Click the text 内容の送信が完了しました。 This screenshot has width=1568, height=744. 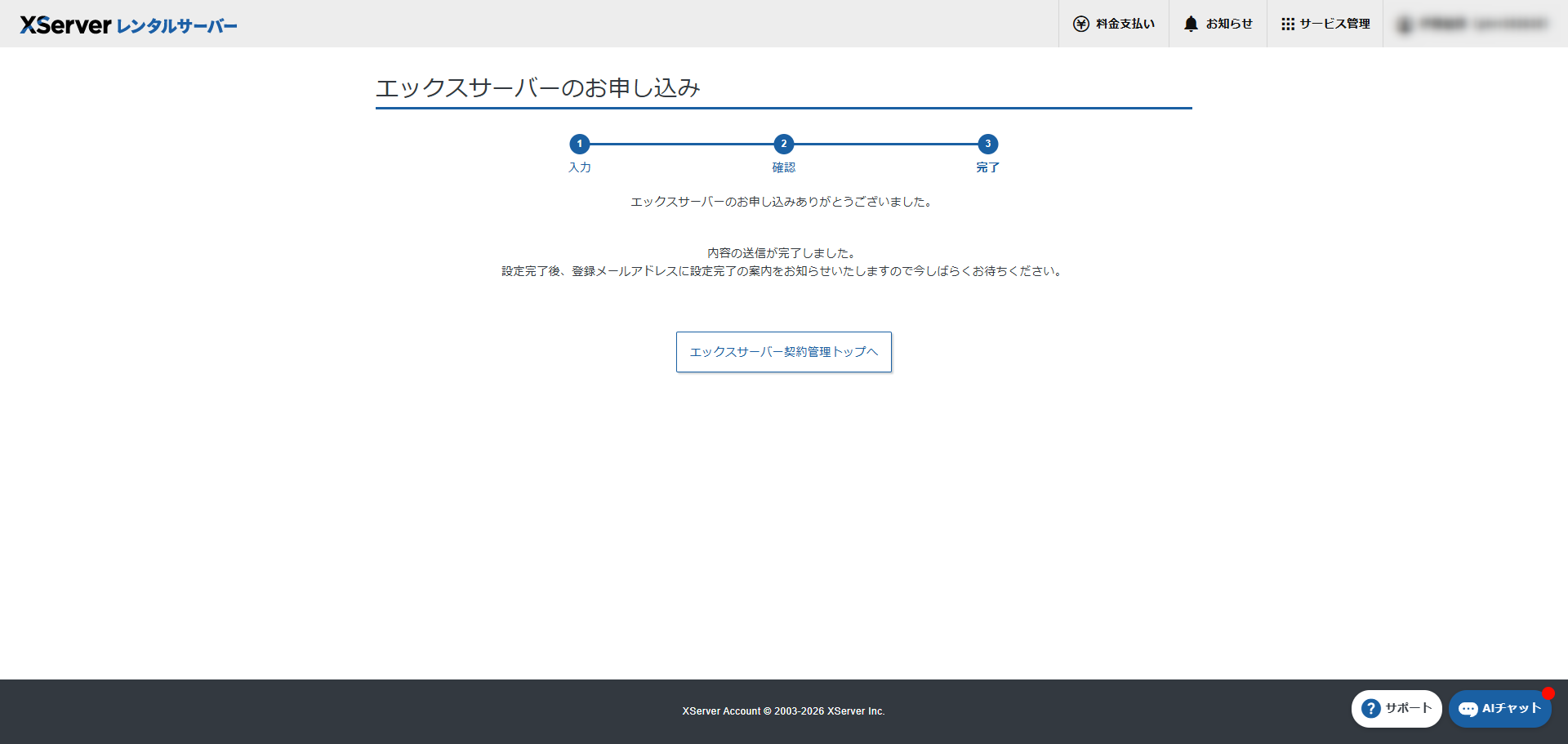click(782, 253)
